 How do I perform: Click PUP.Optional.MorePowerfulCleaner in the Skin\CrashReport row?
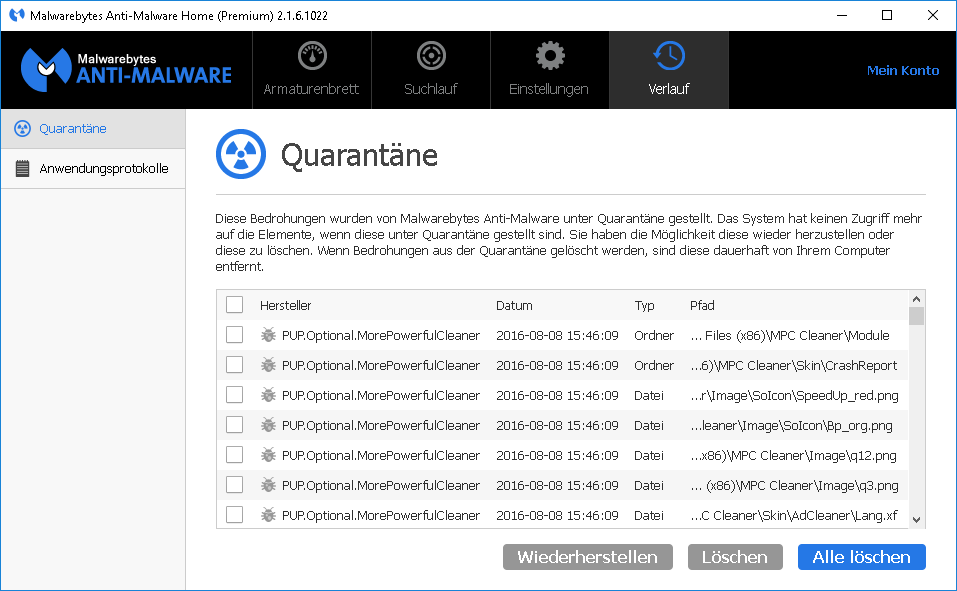tap(381, 365)
